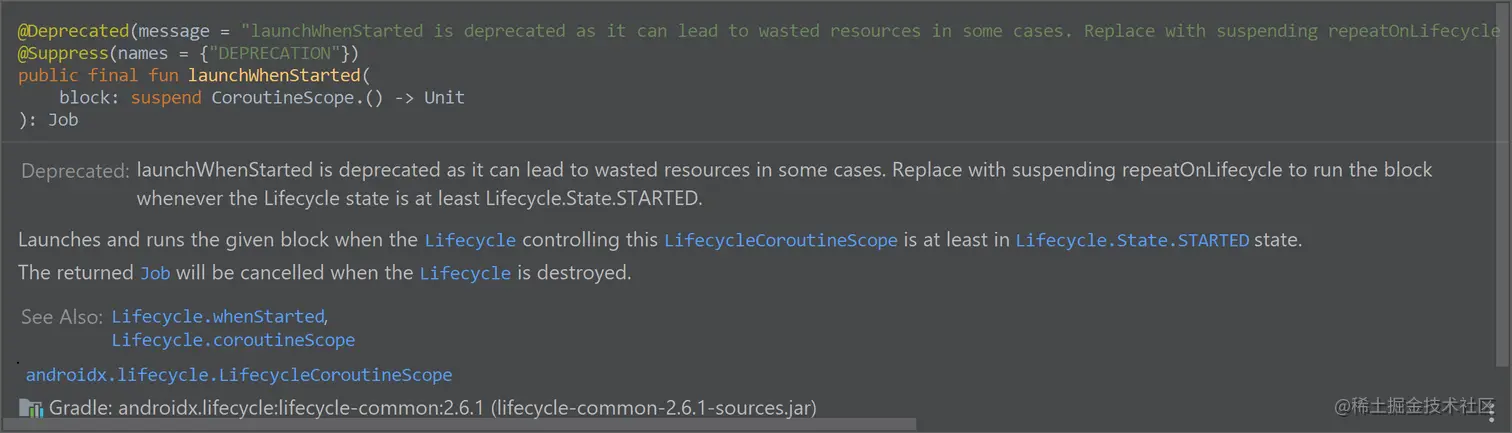Click the Job return type in signature
Image resolution: width=1512 pixels, height=433 pixels.
[63, 119]
